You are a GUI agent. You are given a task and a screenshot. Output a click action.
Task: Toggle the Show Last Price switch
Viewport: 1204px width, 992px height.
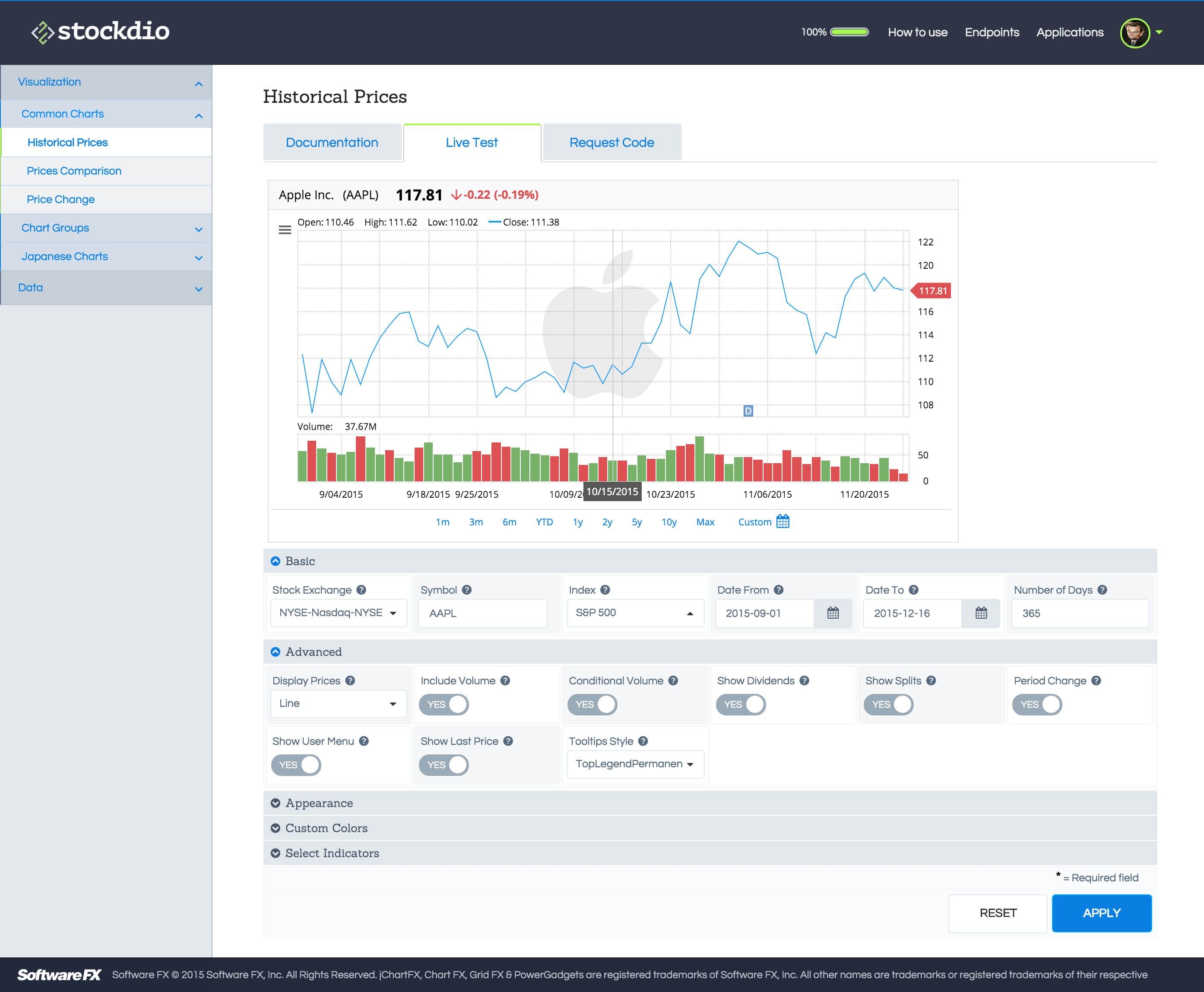click(444, 765)
